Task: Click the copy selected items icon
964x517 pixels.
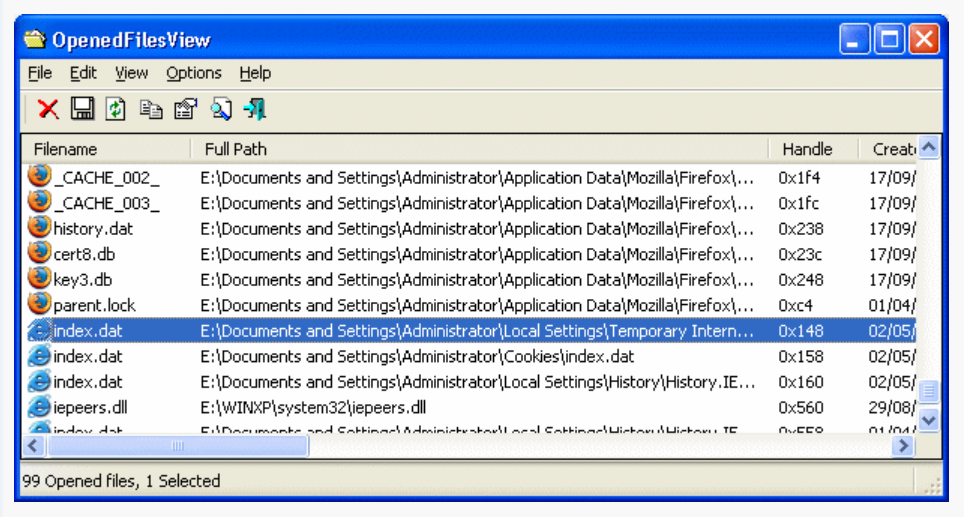Action: click(151, 109)
